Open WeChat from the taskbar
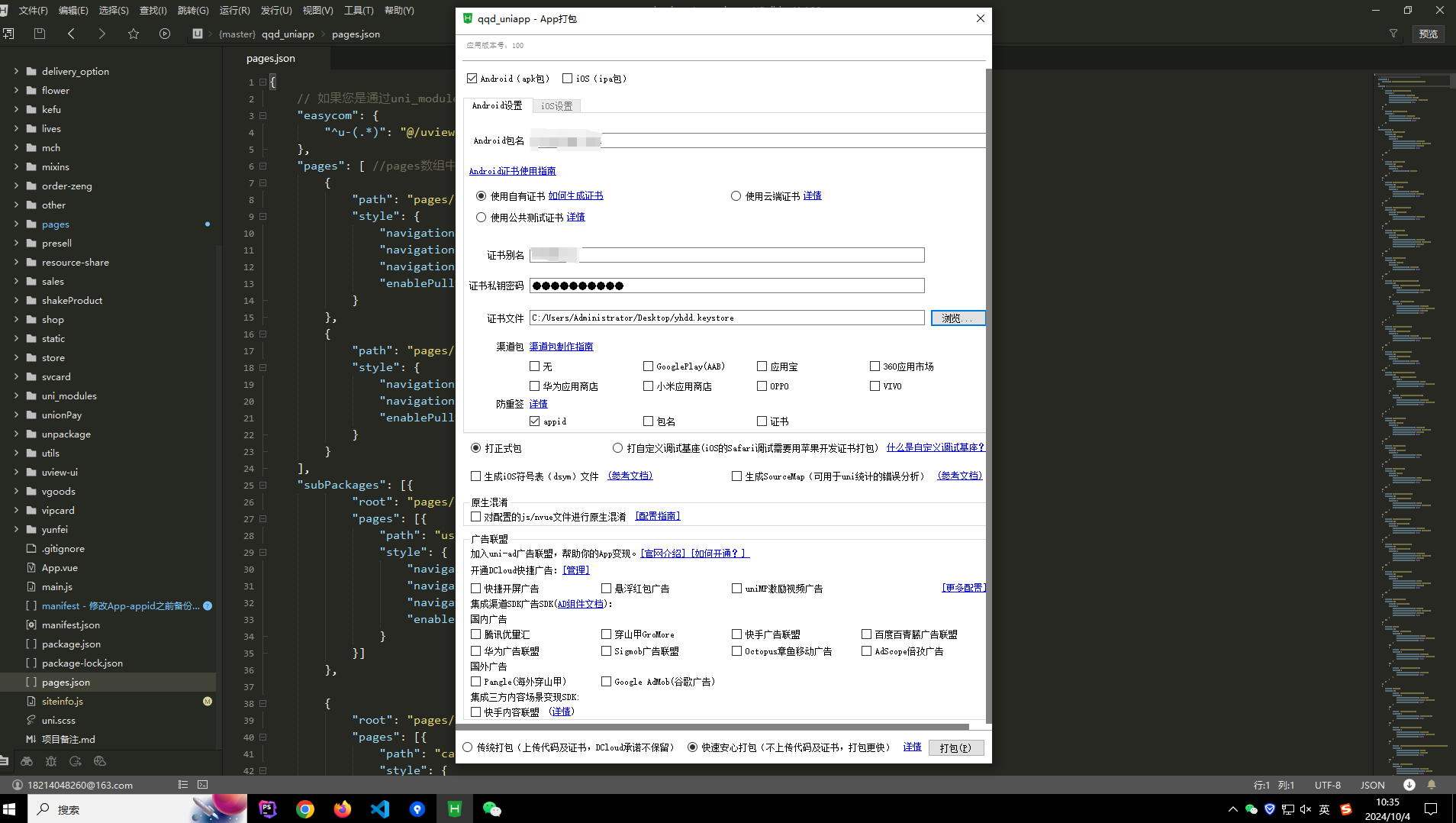Image resolution: width=1456 pixels, height=823 pixels. 492,809
